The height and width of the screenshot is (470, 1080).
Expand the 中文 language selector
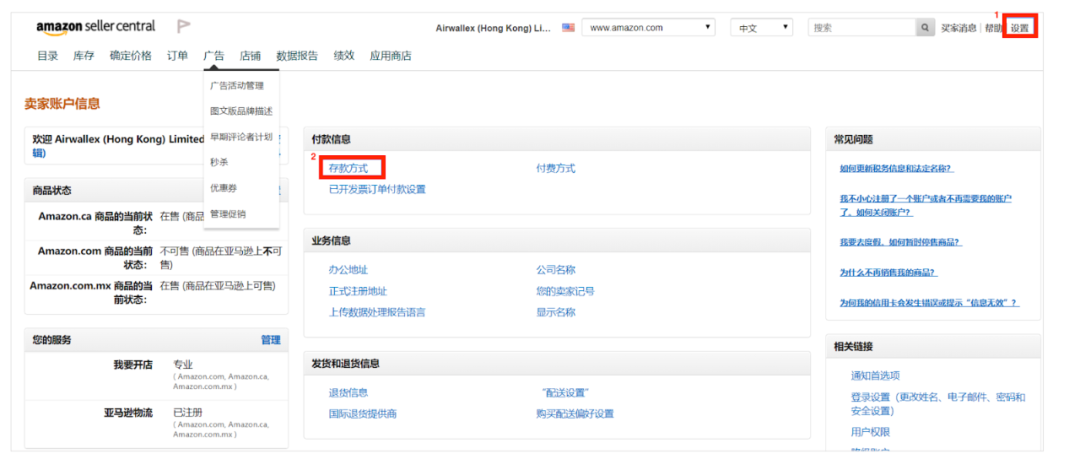coord(760,28)
